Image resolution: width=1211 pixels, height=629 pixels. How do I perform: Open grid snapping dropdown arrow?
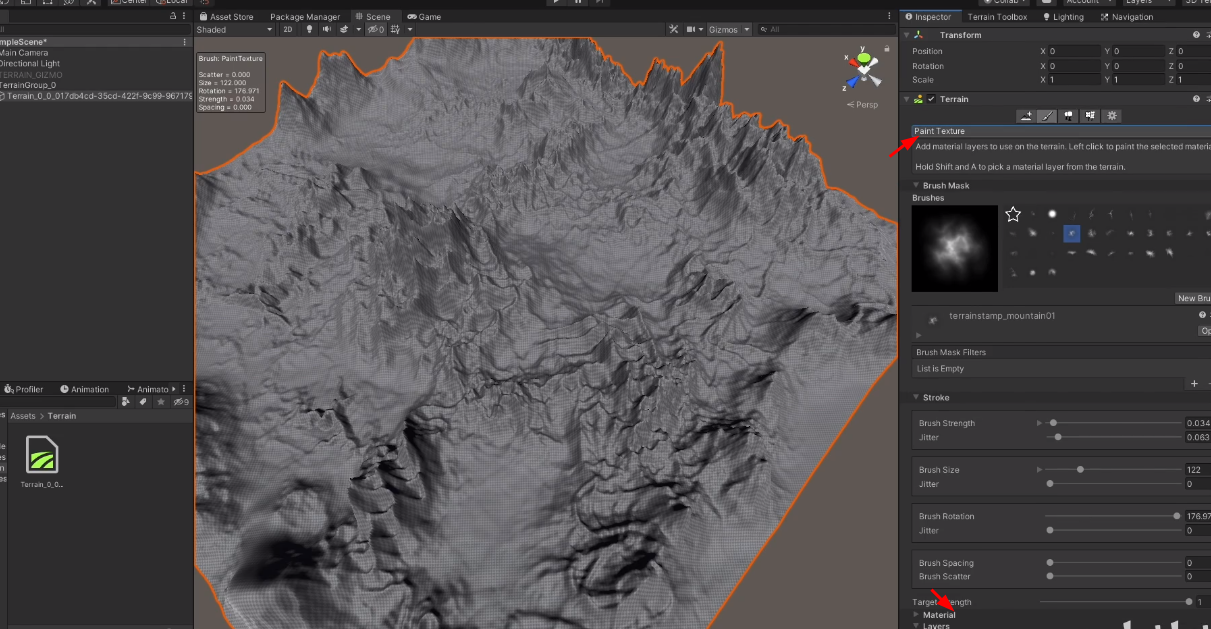tap(409, 30)
